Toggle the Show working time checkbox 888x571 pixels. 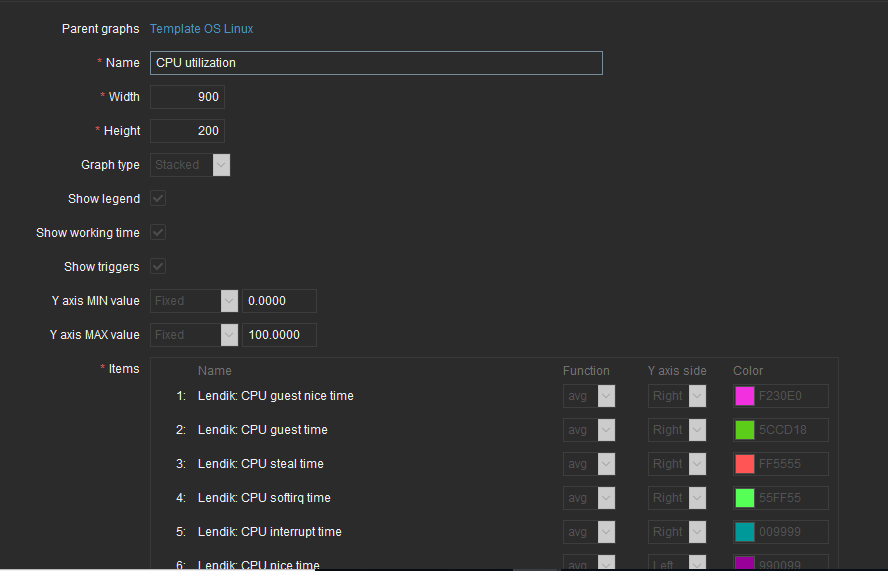pyautogui.click(x=158, y=233)
